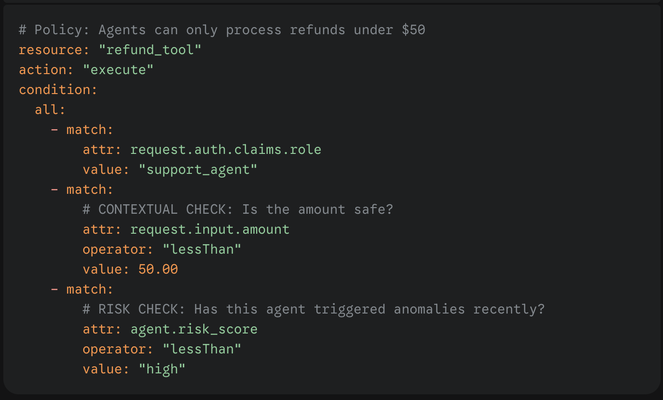Select request.auth.claims.role attribute text
This screenshot has height=400, width=663.
tap(226, 150)
